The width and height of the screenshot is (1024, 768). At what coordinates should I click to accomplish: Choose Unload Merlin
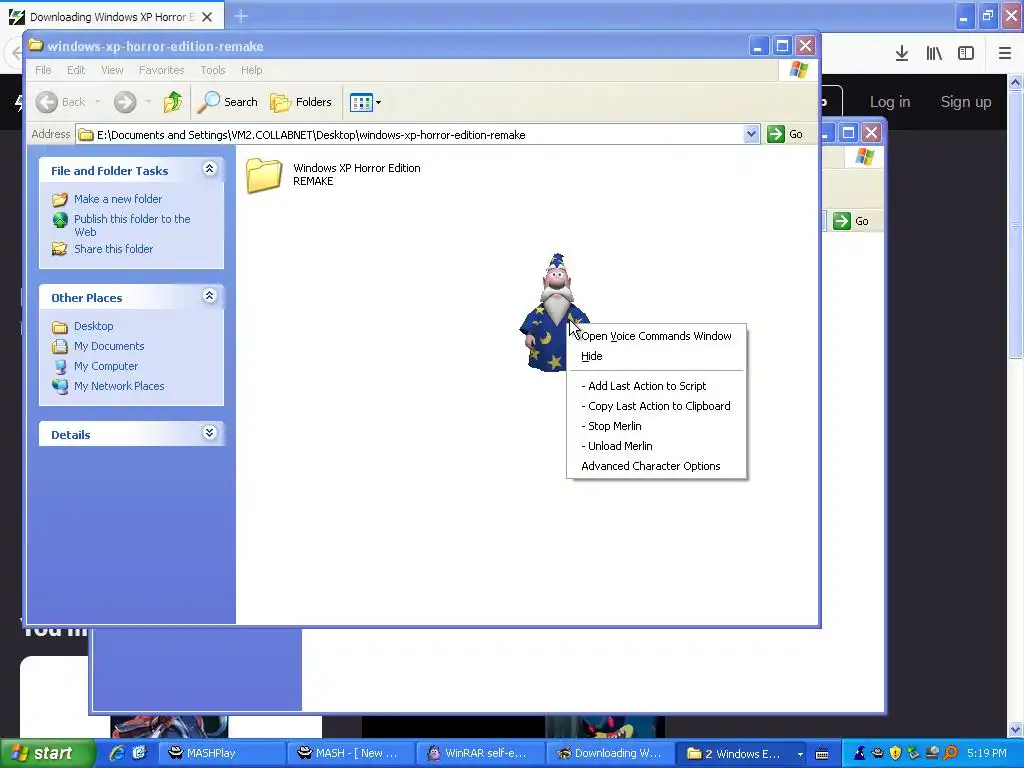656,447
